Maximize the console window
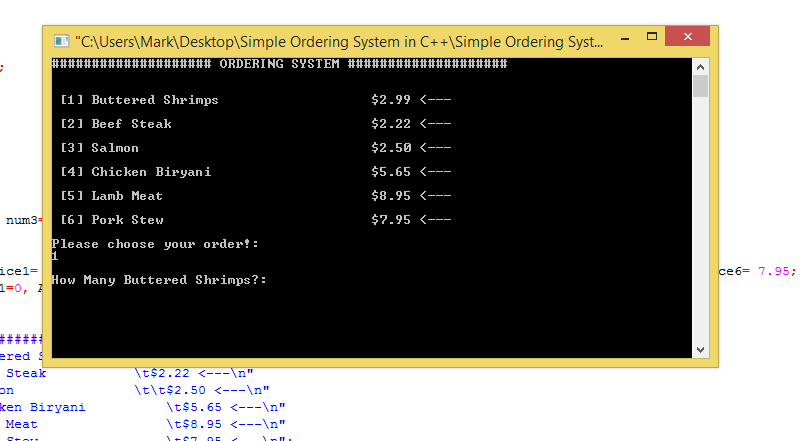This screenshot has height=441, width=811. tap(652, 37)
